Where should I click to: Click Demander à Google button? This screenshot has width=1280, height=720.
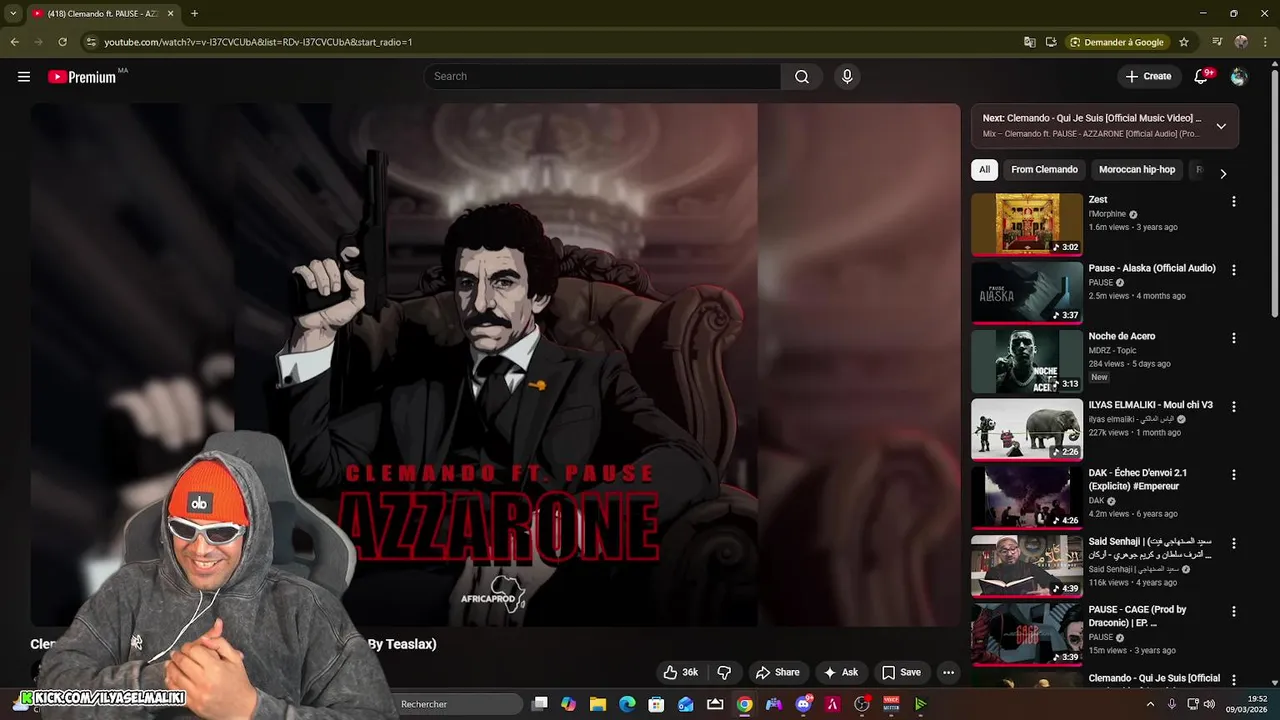(x=1116, y=42)
